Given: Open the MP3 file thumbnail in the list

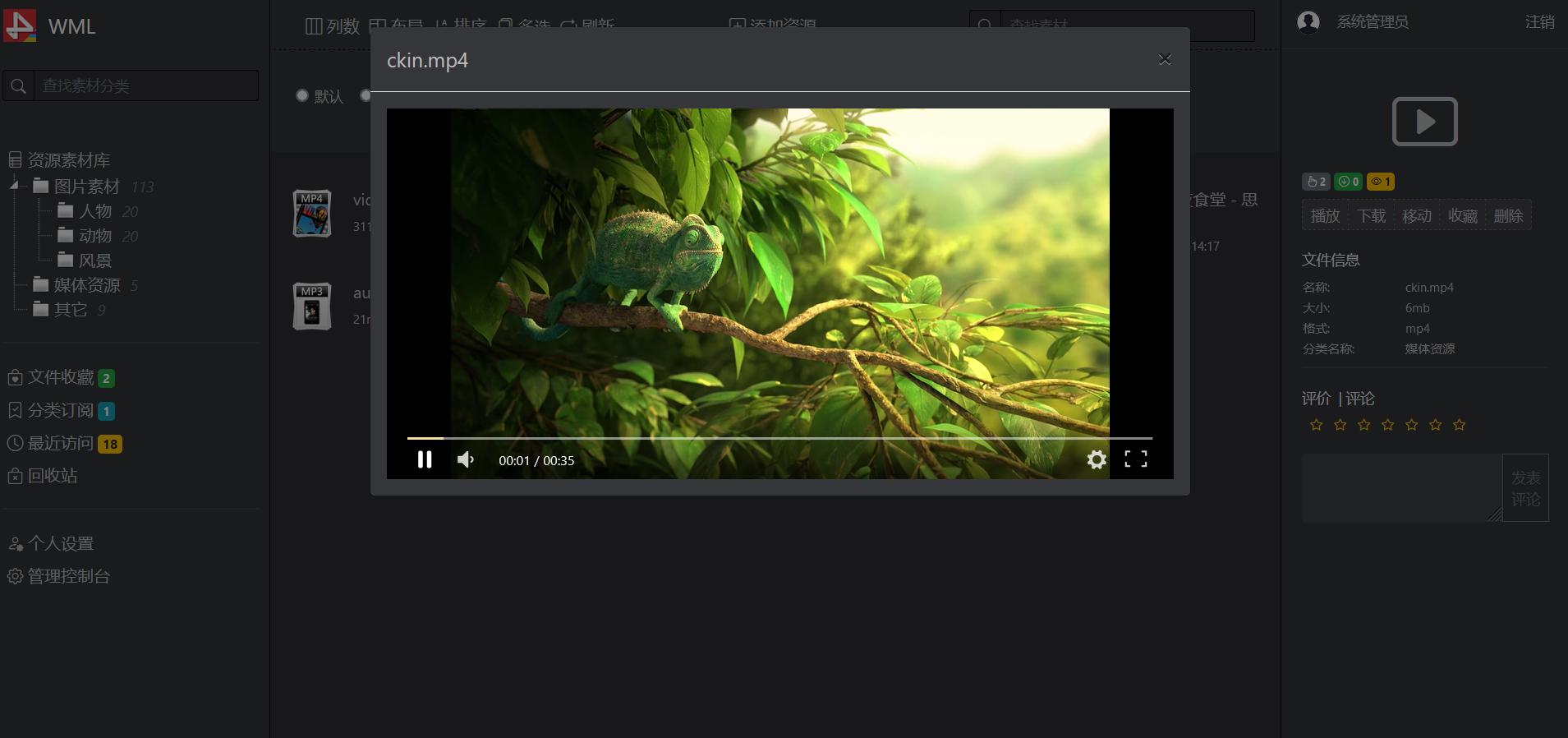Looking at the screenshot, I should [312, 307].
